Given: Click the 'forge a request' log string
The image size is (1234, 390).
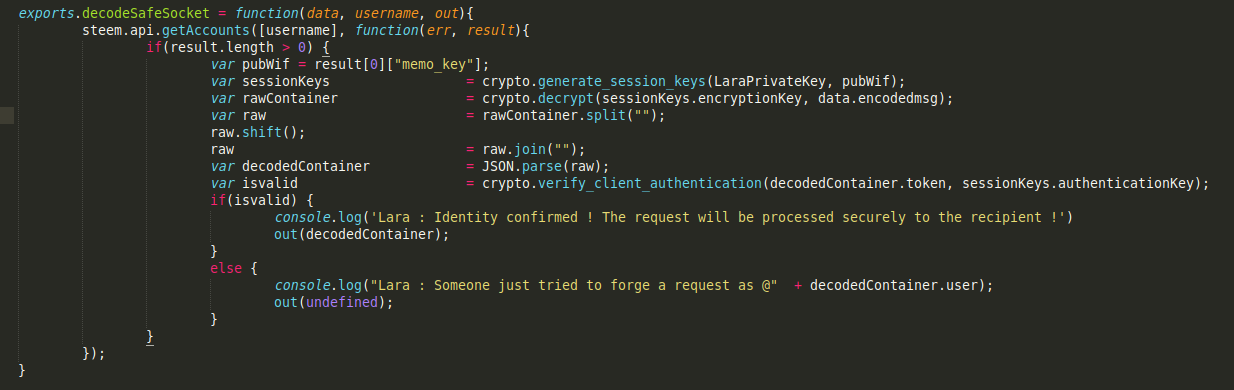Looking at the screenshot, I should (x=568, y=285).
